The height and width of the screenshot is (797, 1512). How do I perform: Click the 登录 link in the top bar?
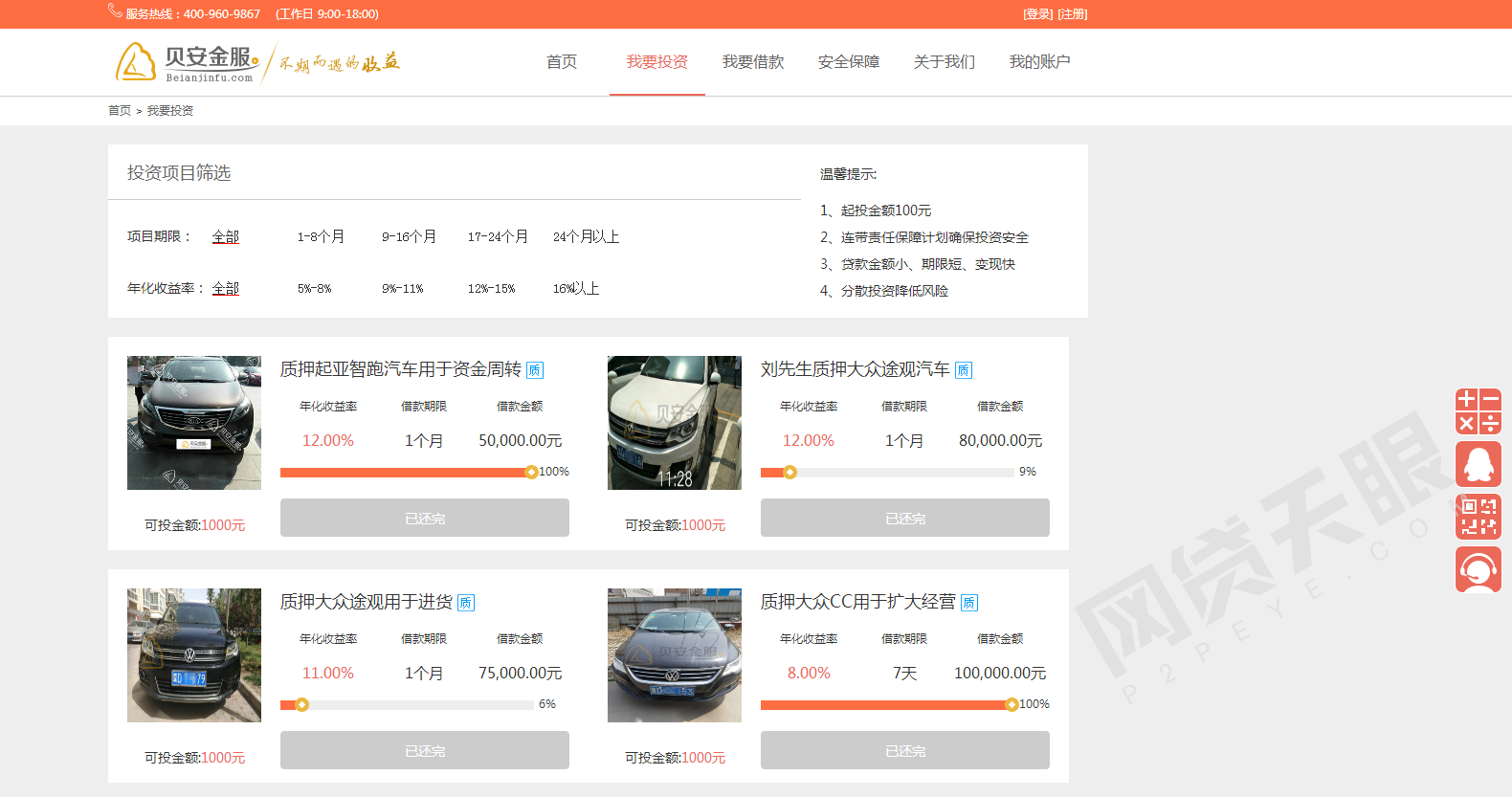coord(1037,14)
